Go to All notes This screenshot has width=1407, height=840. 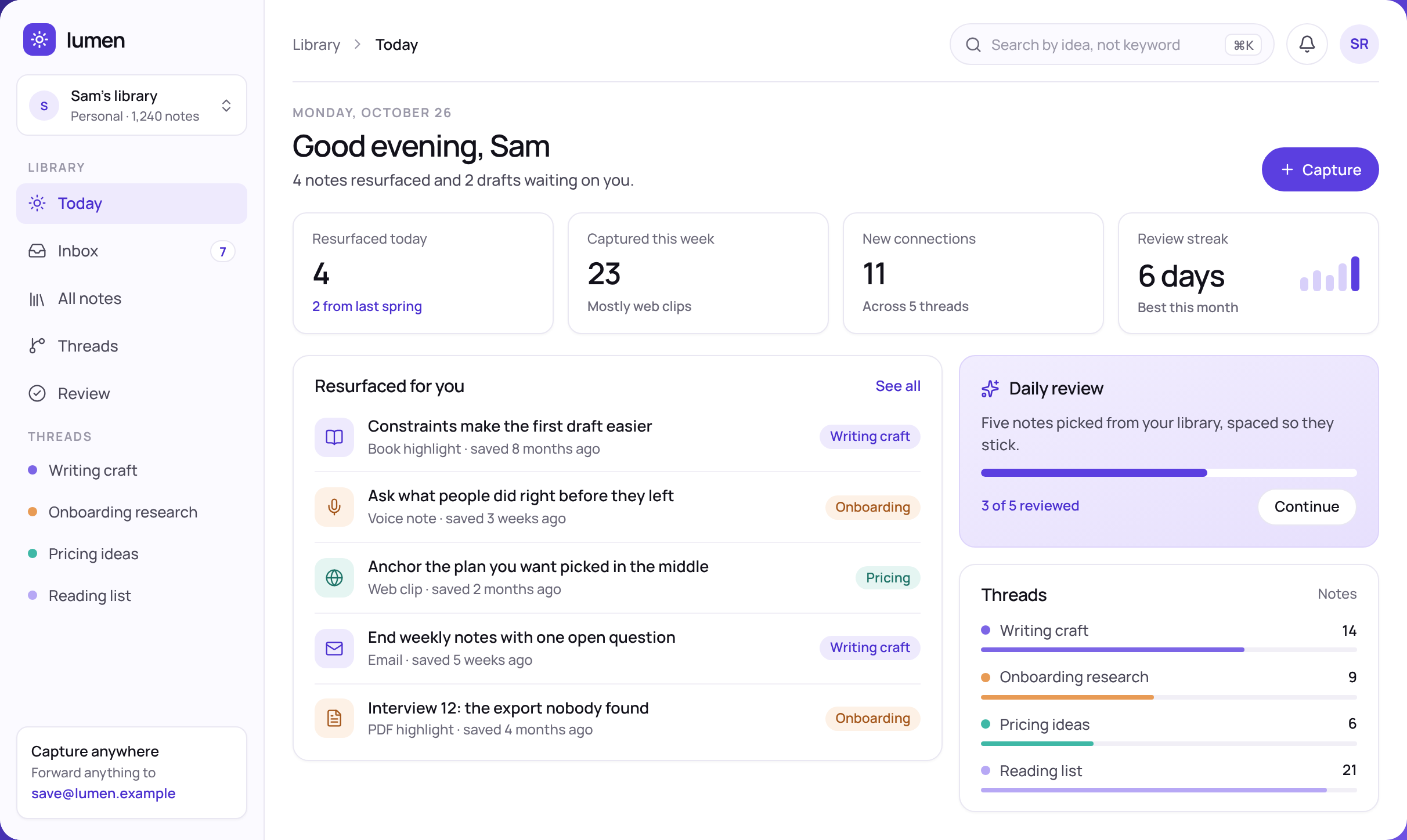click(x=132, y=299)
